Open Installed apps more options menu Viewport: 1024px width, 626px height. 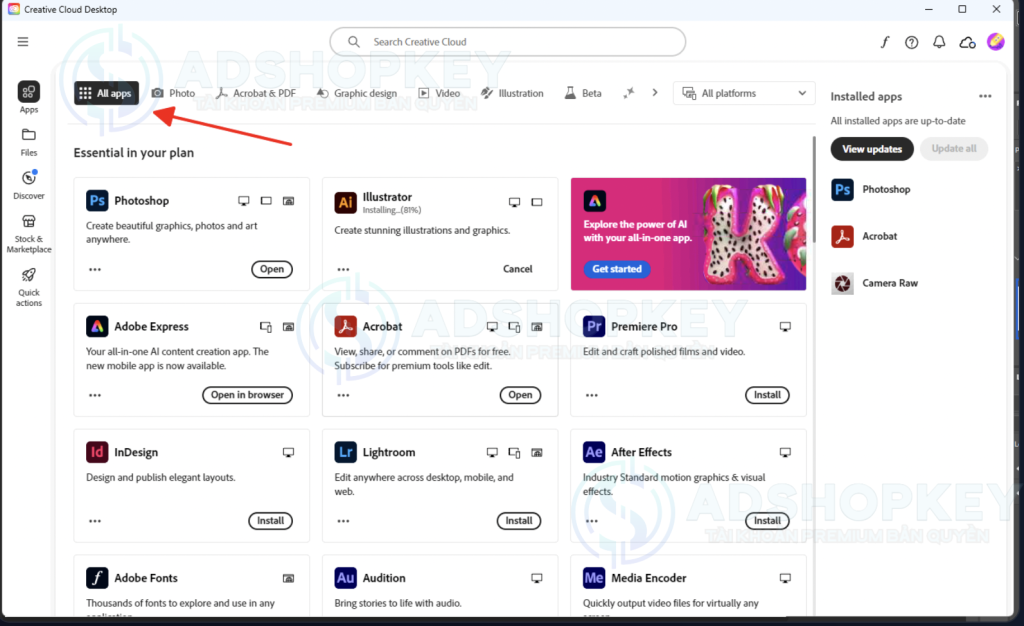click(x=985, y=97)
